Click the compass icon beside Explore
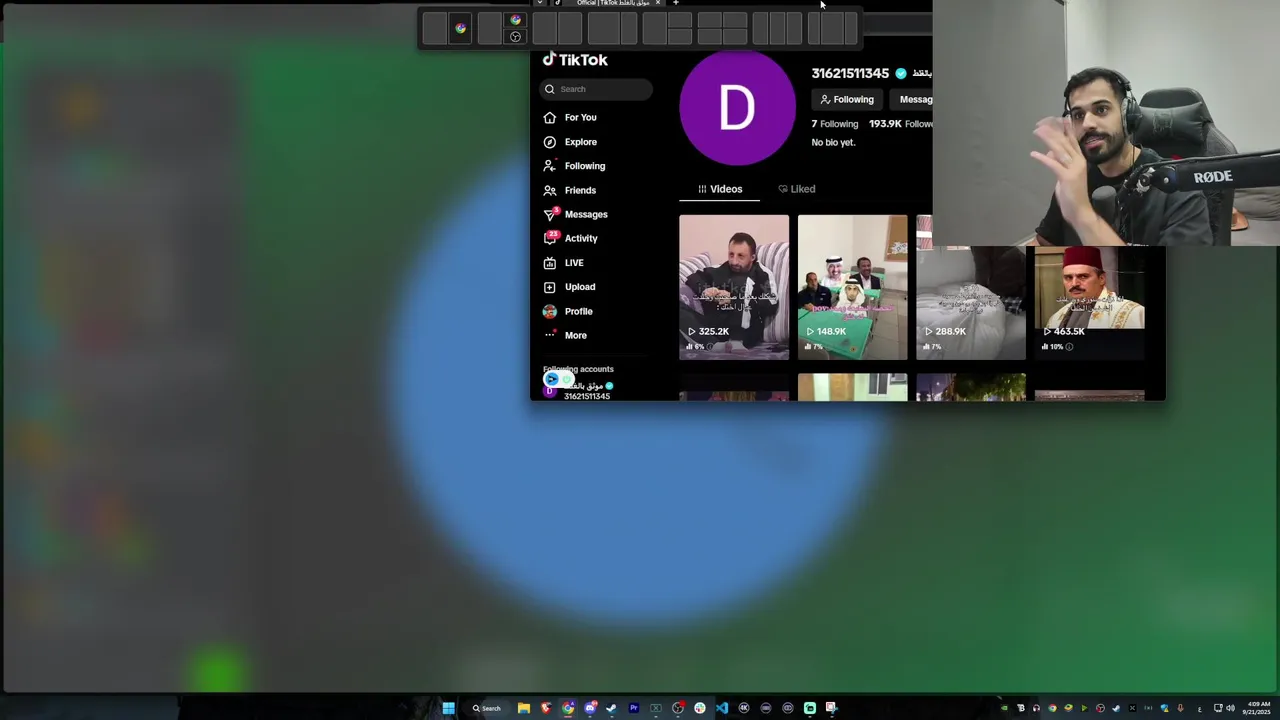1280x720 pixels. point(549,142)
